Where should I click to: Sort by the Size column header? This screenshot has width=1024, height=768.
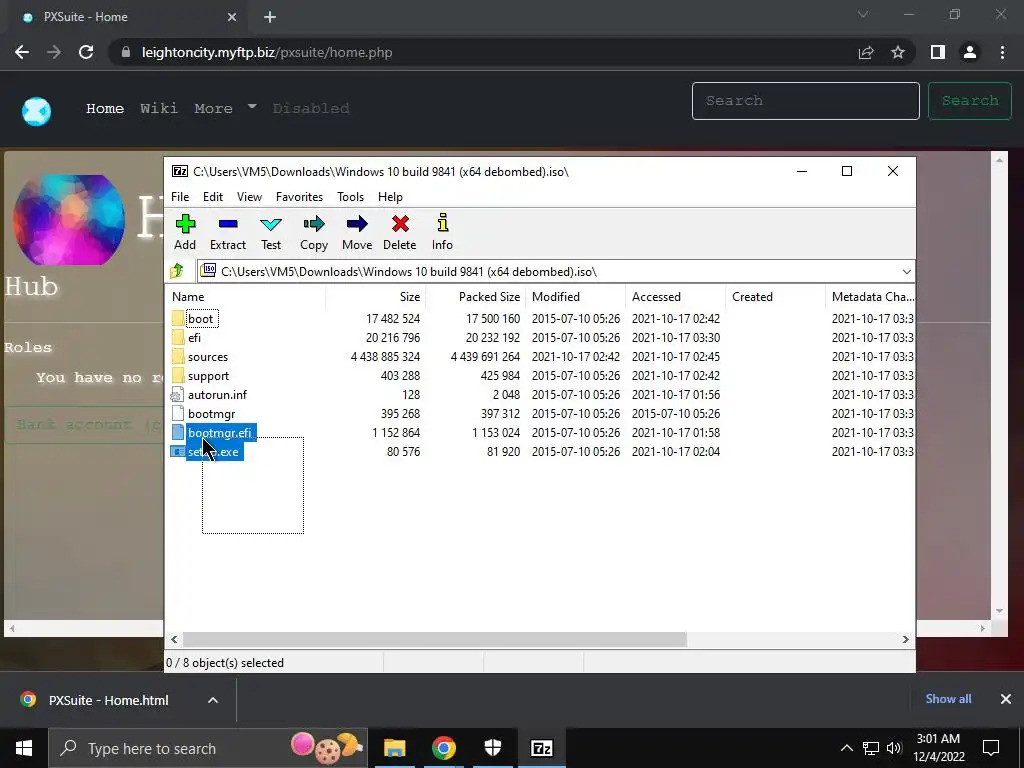pyautogui.click(x=376, y=296)
